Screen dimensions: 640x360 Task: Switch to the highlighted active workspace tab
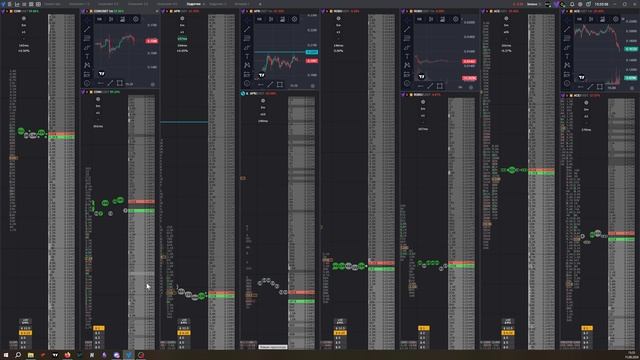click(194, 4)
